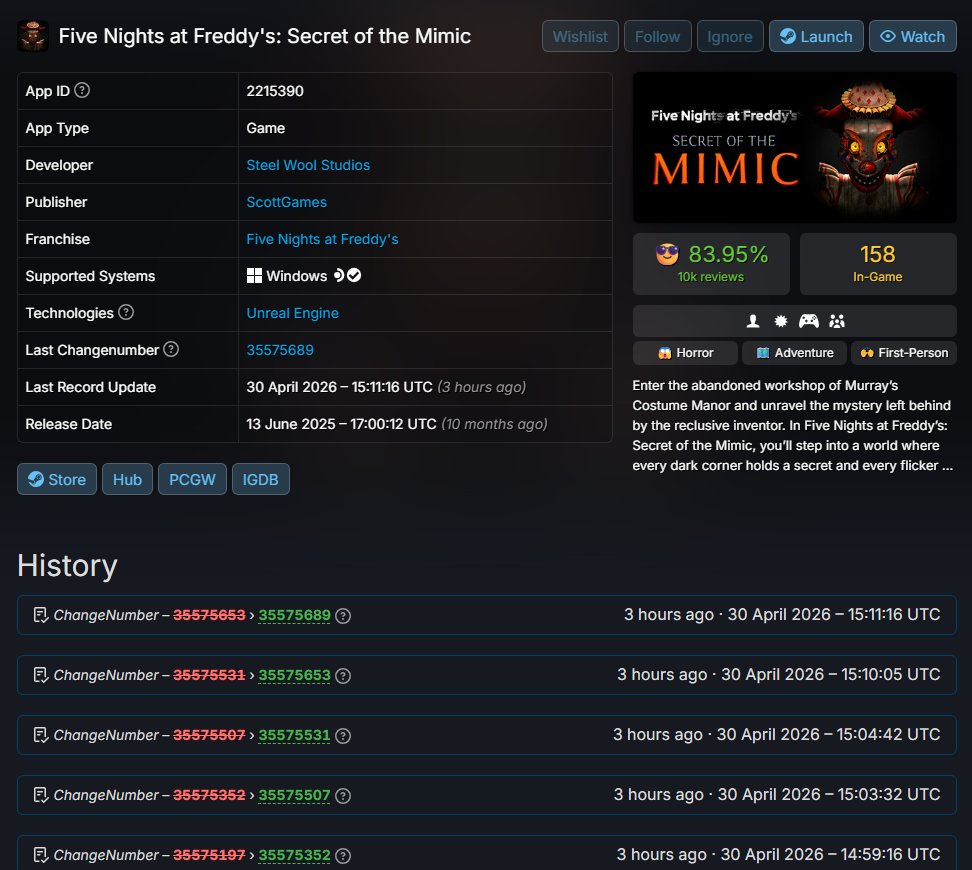This screenshot has width=972, height=870.
Task: Click the Adventure tag
Action: point(795,353)
